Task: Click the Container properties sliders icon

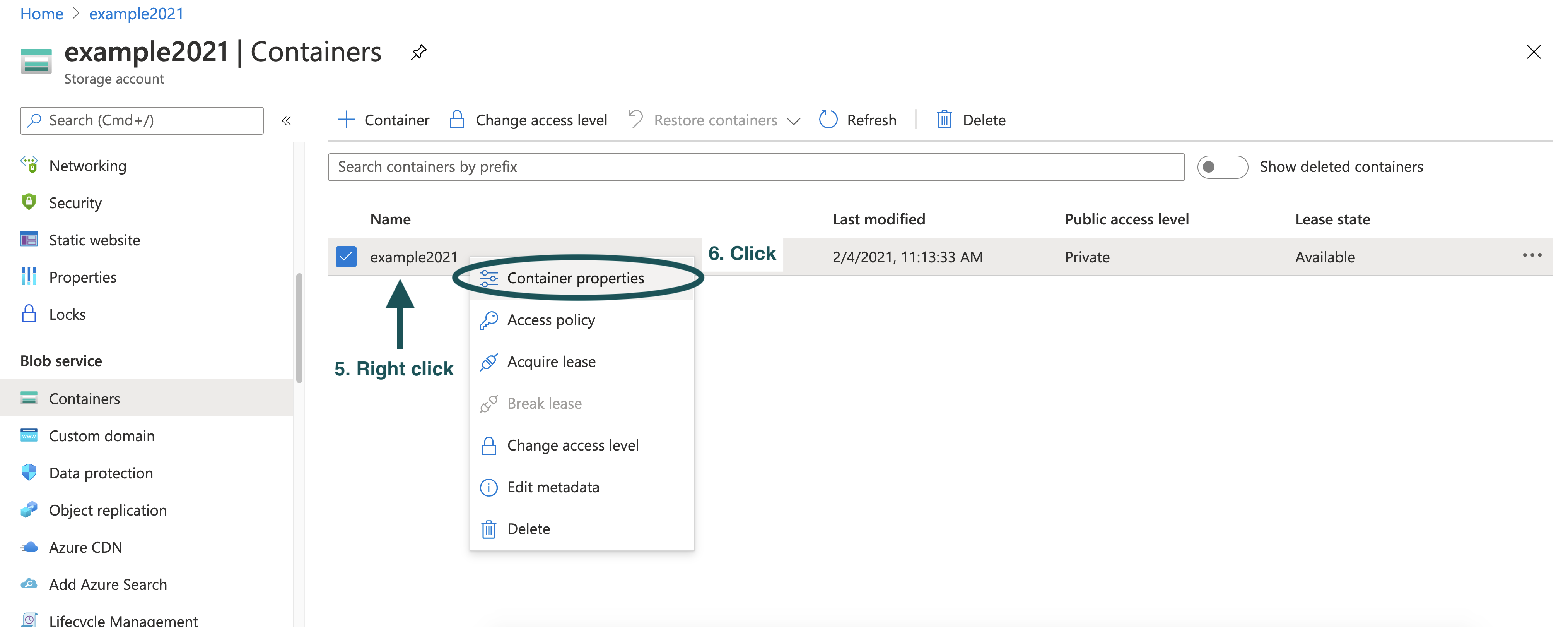Action: (488, 278)
